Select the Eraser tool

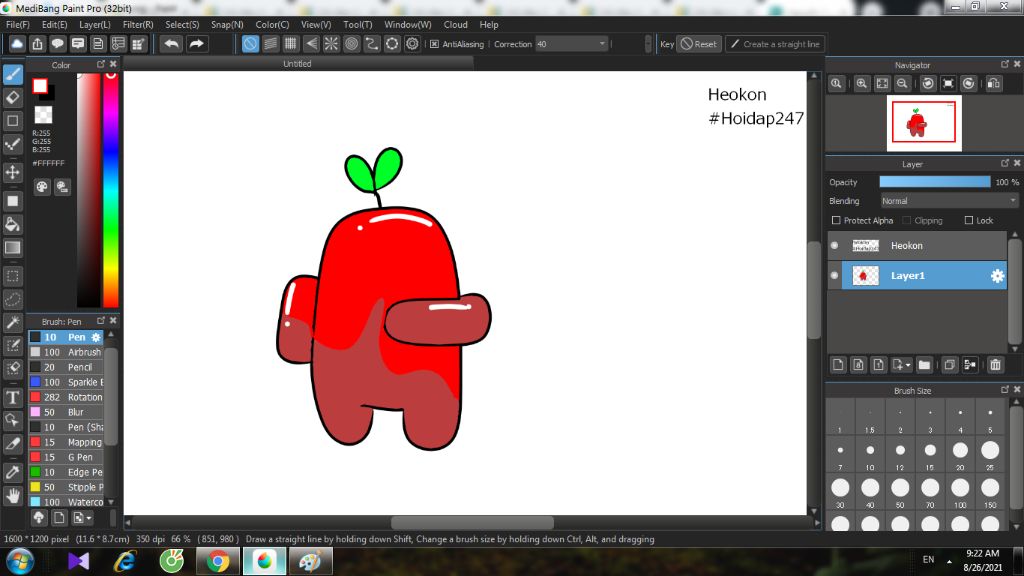pyautogui.click(x=12, y=98)
